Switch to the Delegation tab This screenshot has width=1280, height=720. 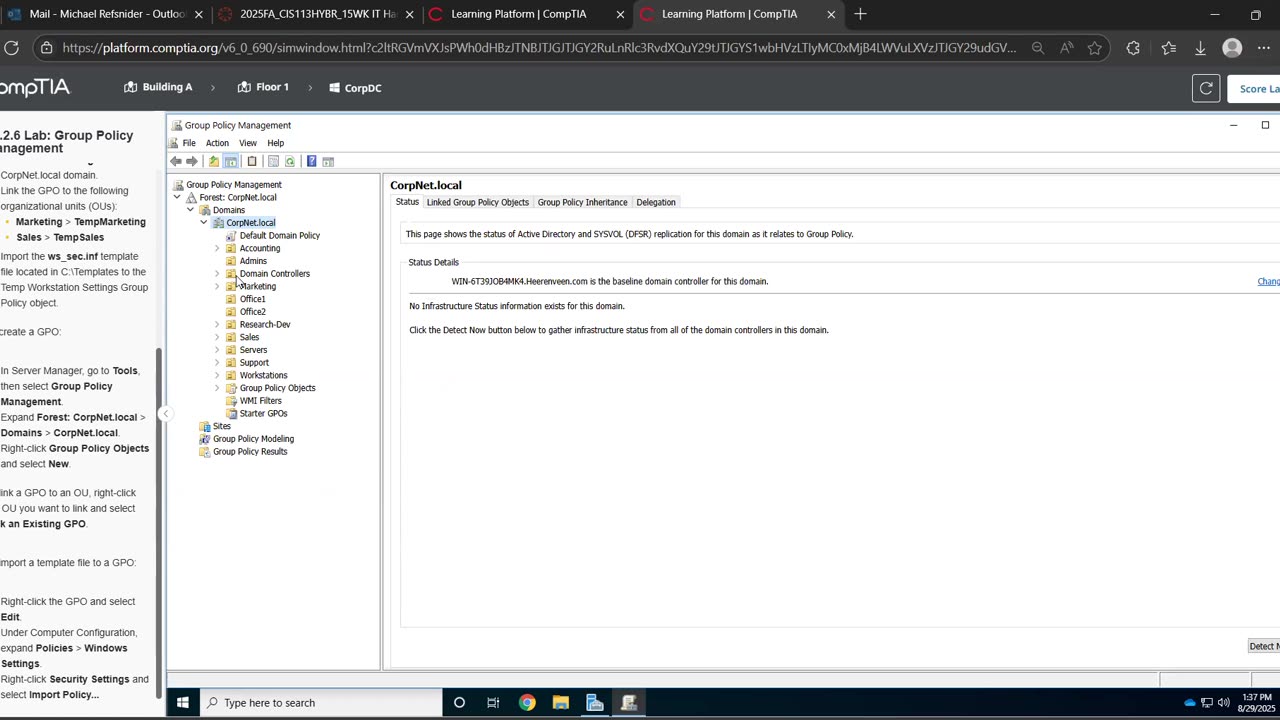pyautogui.click(x=656, y=202)
